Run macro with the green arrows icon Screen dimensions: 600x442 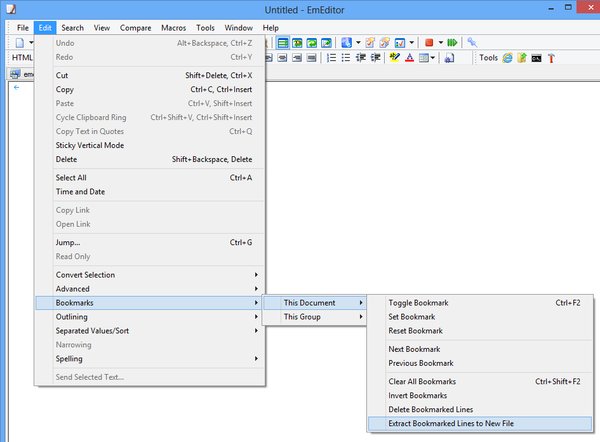tap(451, 43)
